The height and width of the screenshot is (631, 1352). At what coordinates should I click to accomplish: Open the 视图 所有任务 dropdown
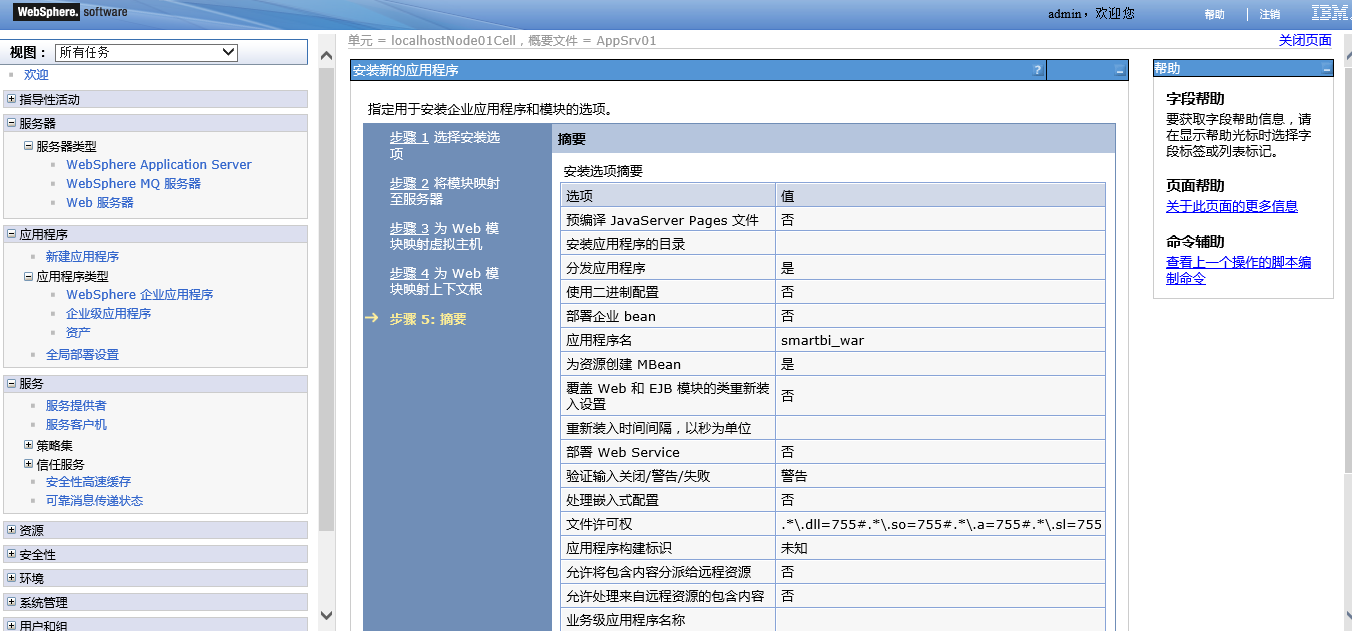[x=146, y=52]
